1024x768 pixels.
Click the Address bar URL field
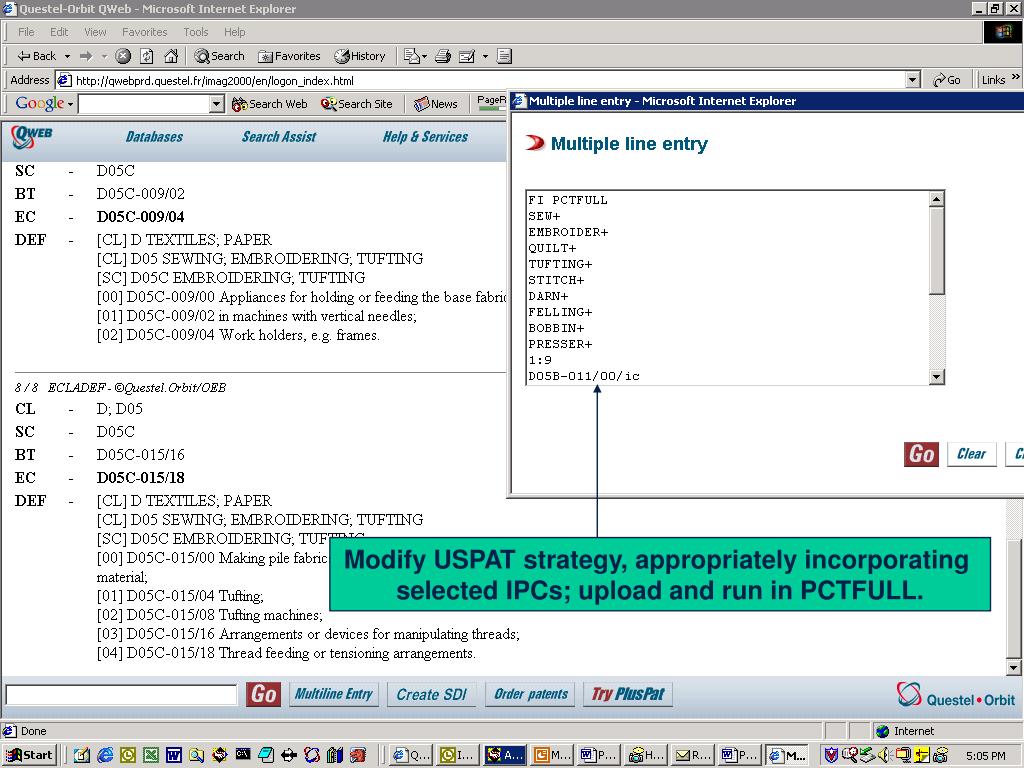pyautogui.click(x=481, y=80)
